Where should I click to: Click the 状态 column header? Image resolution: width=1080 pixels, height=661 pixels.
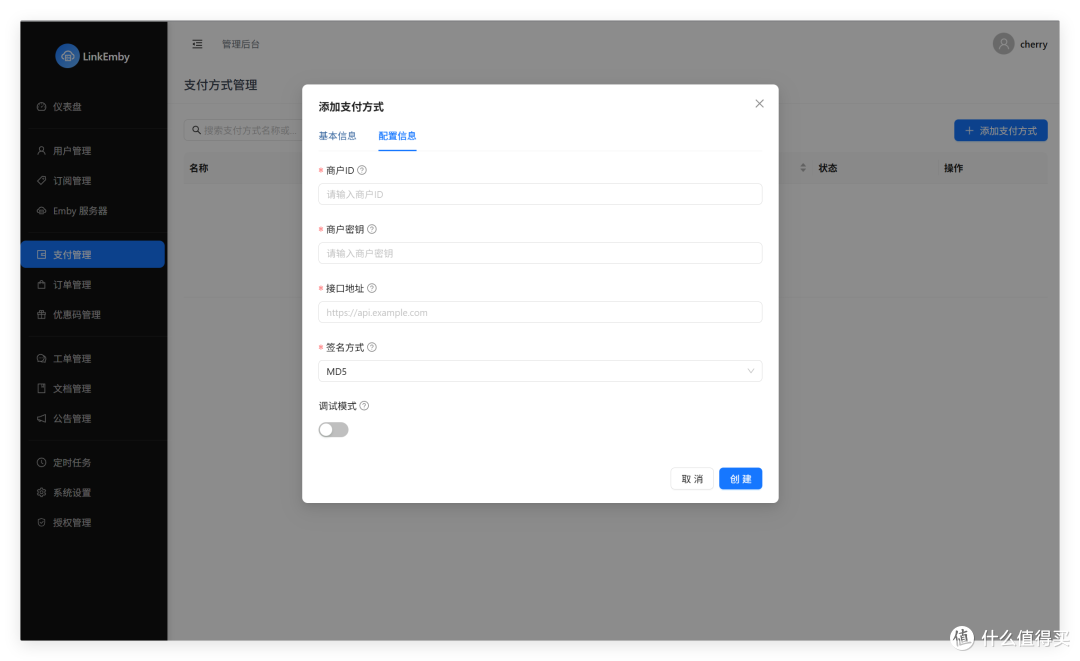click(x=828, y=168)
